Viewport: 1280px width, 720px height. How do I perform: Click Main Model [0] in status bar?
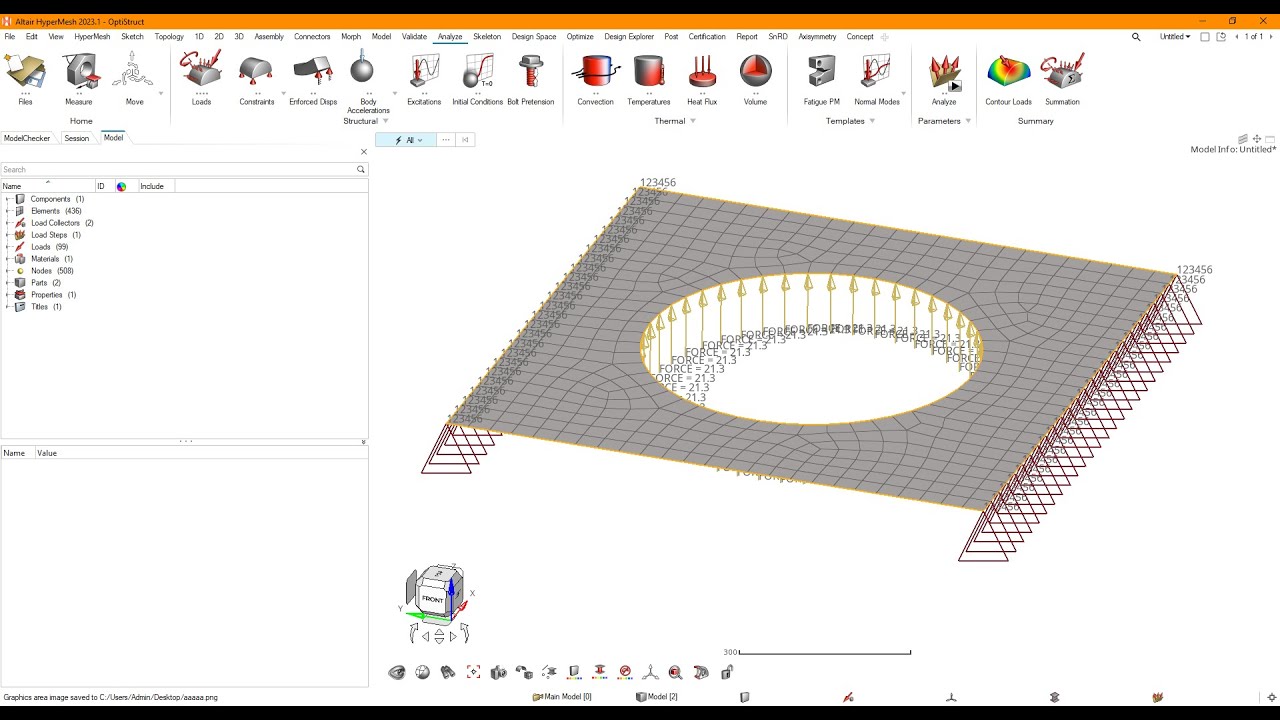click(x=562, y=697)
